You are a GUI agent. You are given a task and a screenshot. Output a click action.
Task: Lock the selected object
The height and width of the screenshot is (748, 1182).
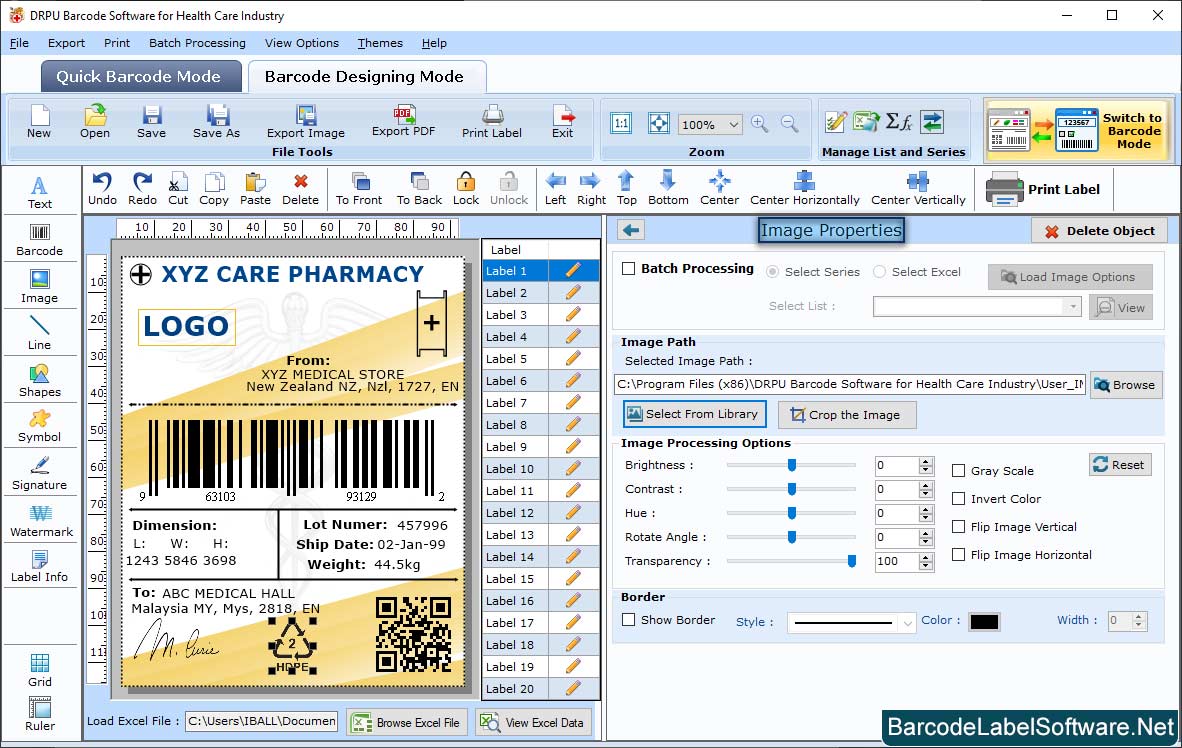466,189
